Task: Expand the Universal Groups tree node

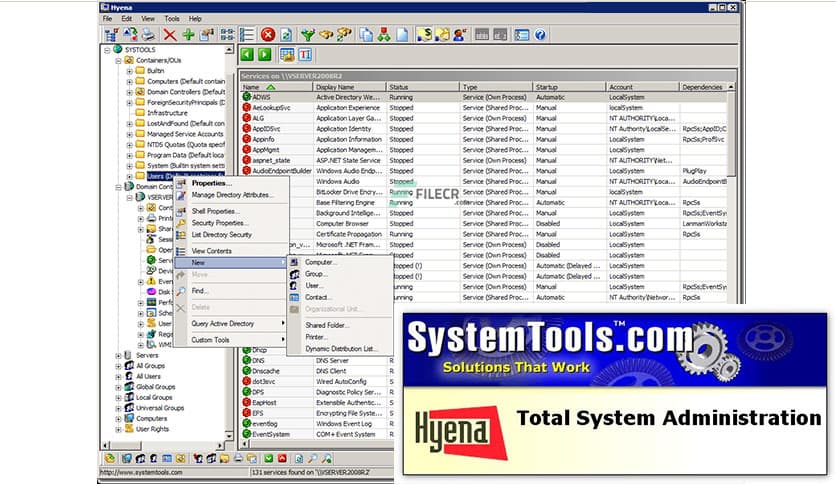Action: click(x=118, y=408)
